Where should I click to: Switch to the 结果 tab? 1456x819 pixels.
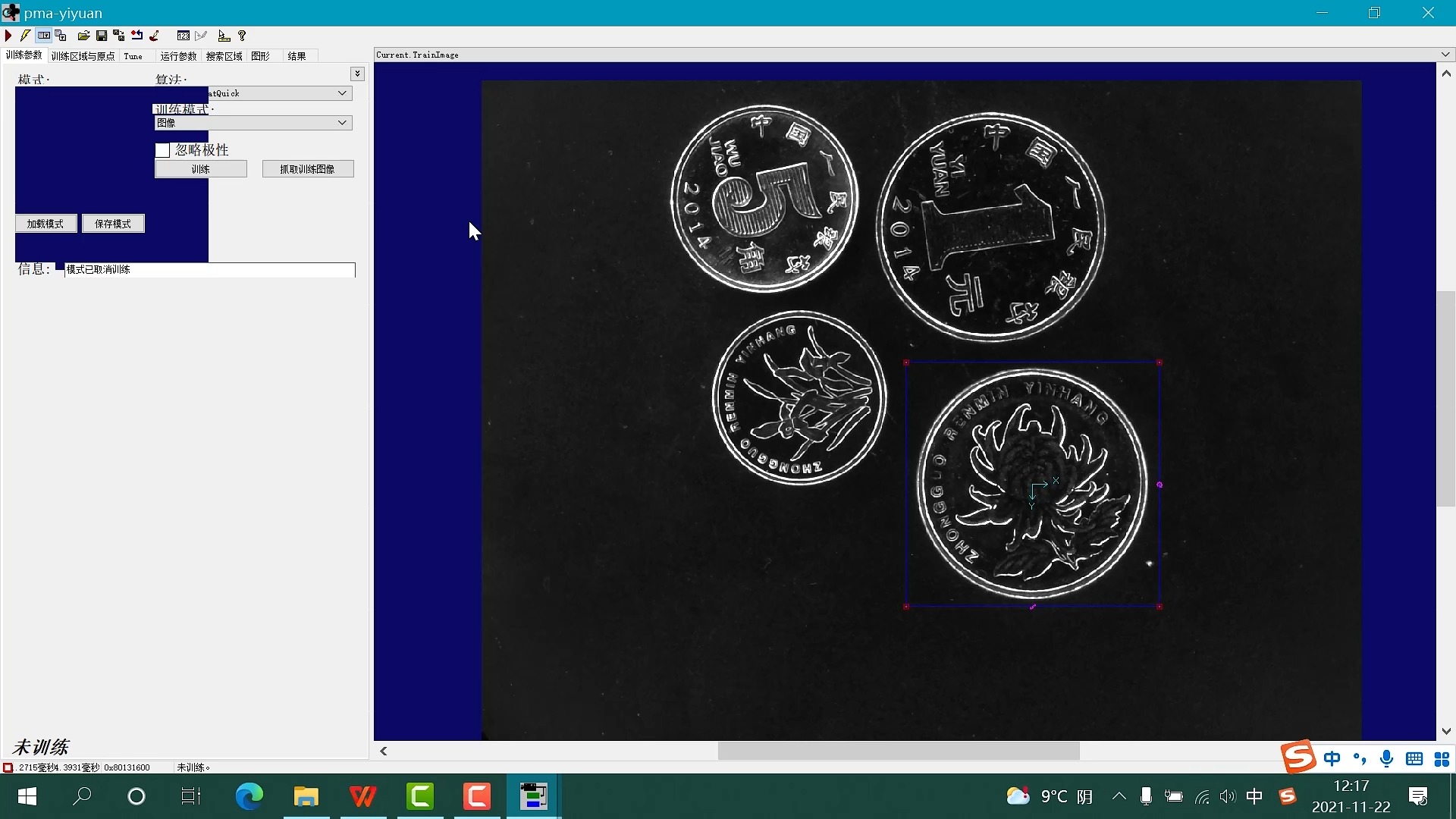(297, 56)
